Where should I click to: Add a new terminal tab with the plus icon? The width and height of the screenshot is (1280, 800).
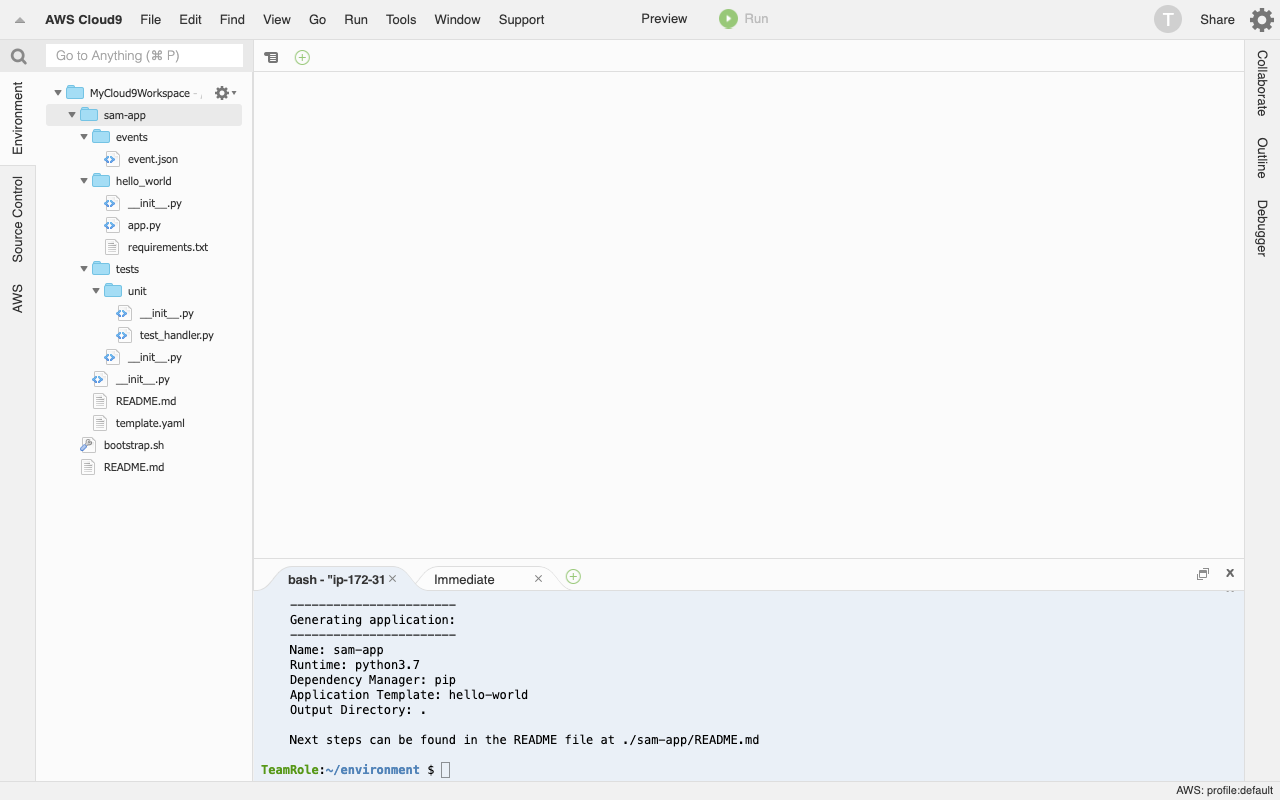click(573, 577)
